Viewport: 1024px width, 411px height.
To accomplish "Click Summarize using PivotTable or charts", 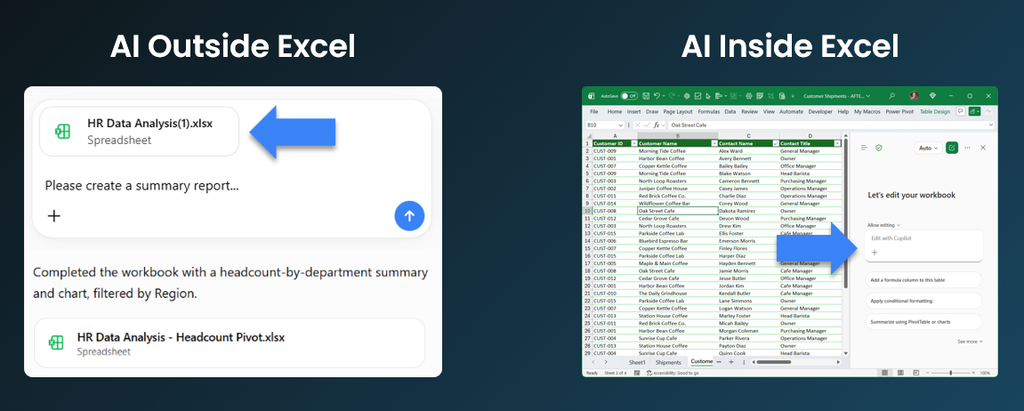I will [923, 321].
